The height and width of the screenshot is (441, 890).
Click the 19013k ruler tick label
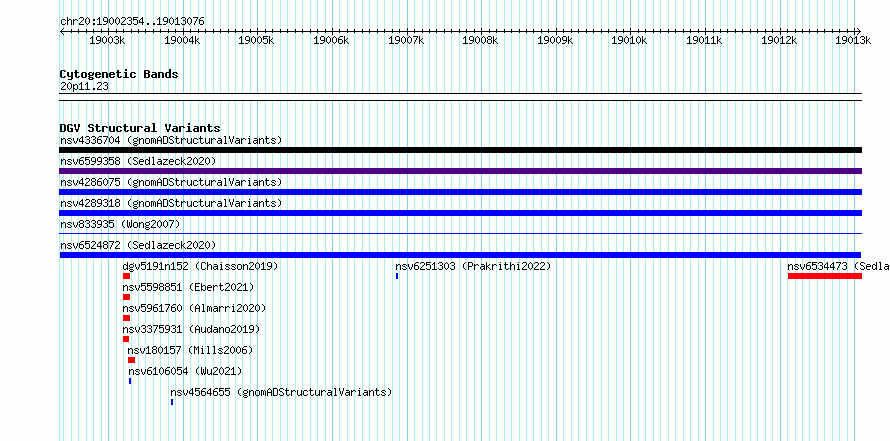pos(854,41)
